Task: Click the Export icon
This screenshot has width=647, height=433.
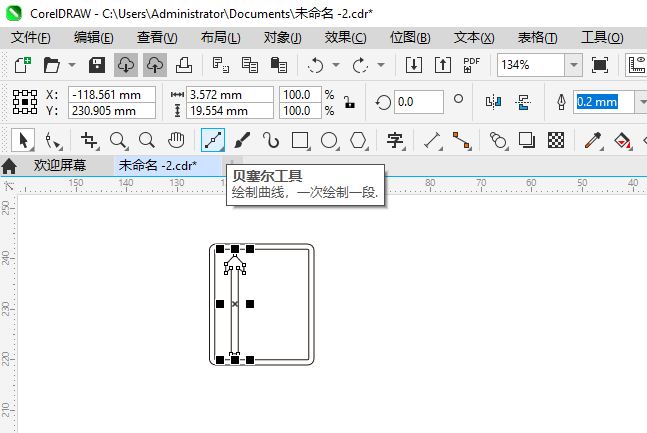Action: 442,65
